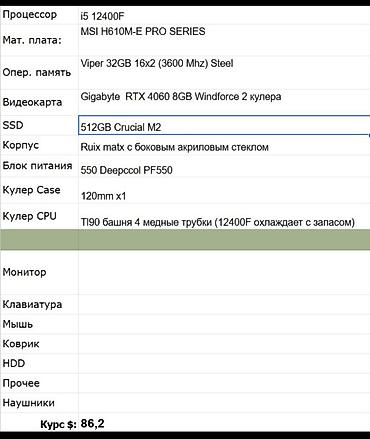This screenshot has height=439, width=370.
Task: Click the 'Gigabyte RTX 4060 8GB Windforce' cell
Action: [224, 102]
